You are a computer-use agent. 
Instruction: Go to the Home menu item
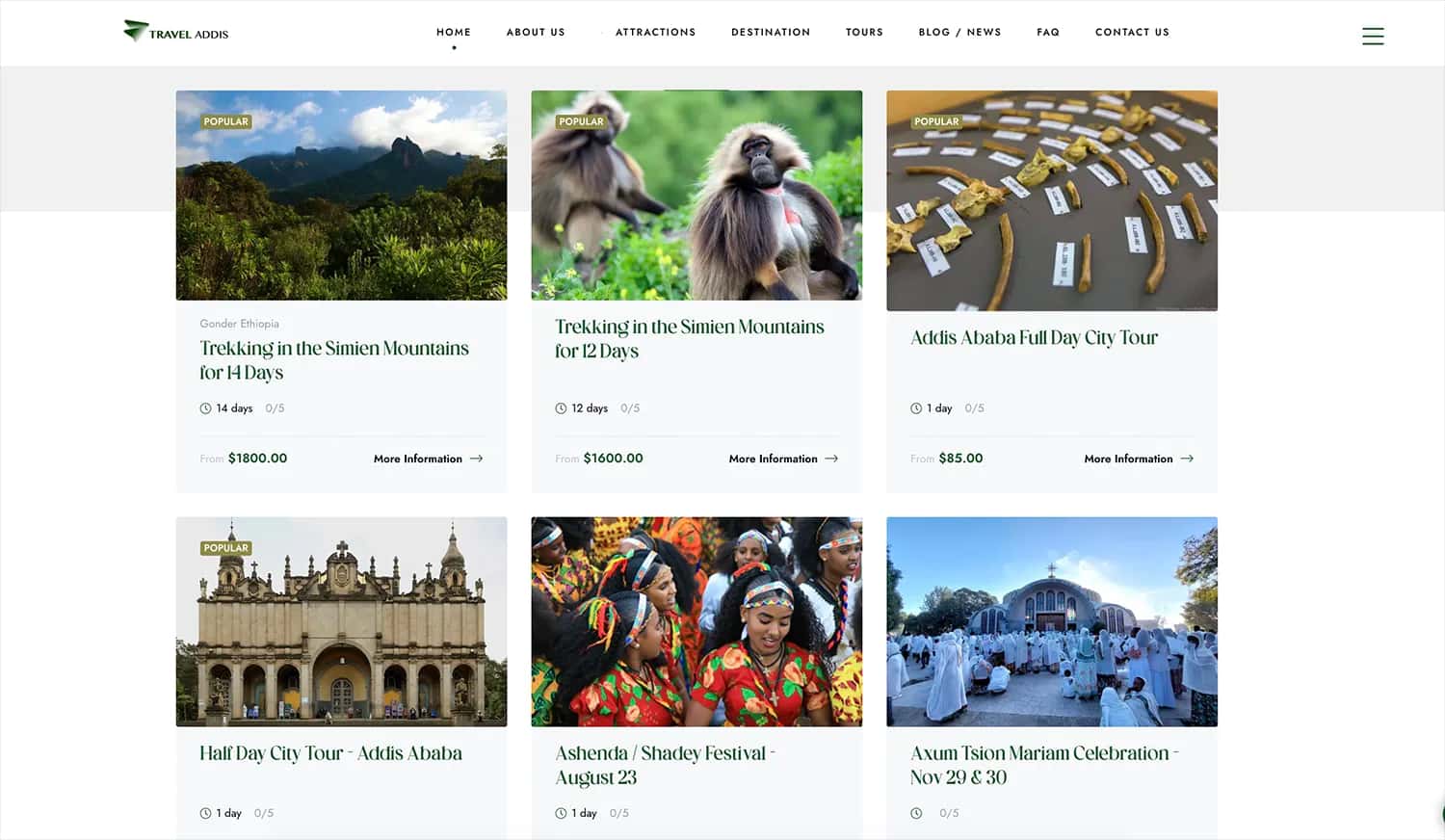click(454, 32)
